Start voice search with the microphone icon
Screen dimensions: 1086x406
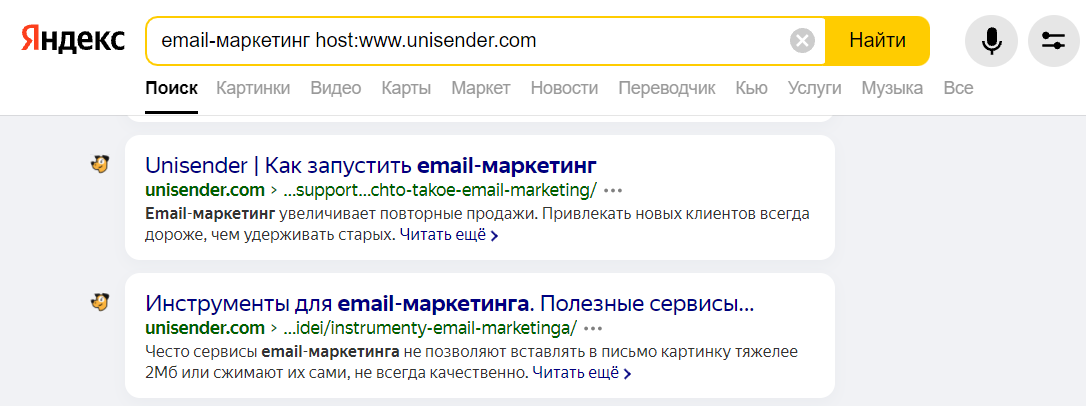[991, 41]
